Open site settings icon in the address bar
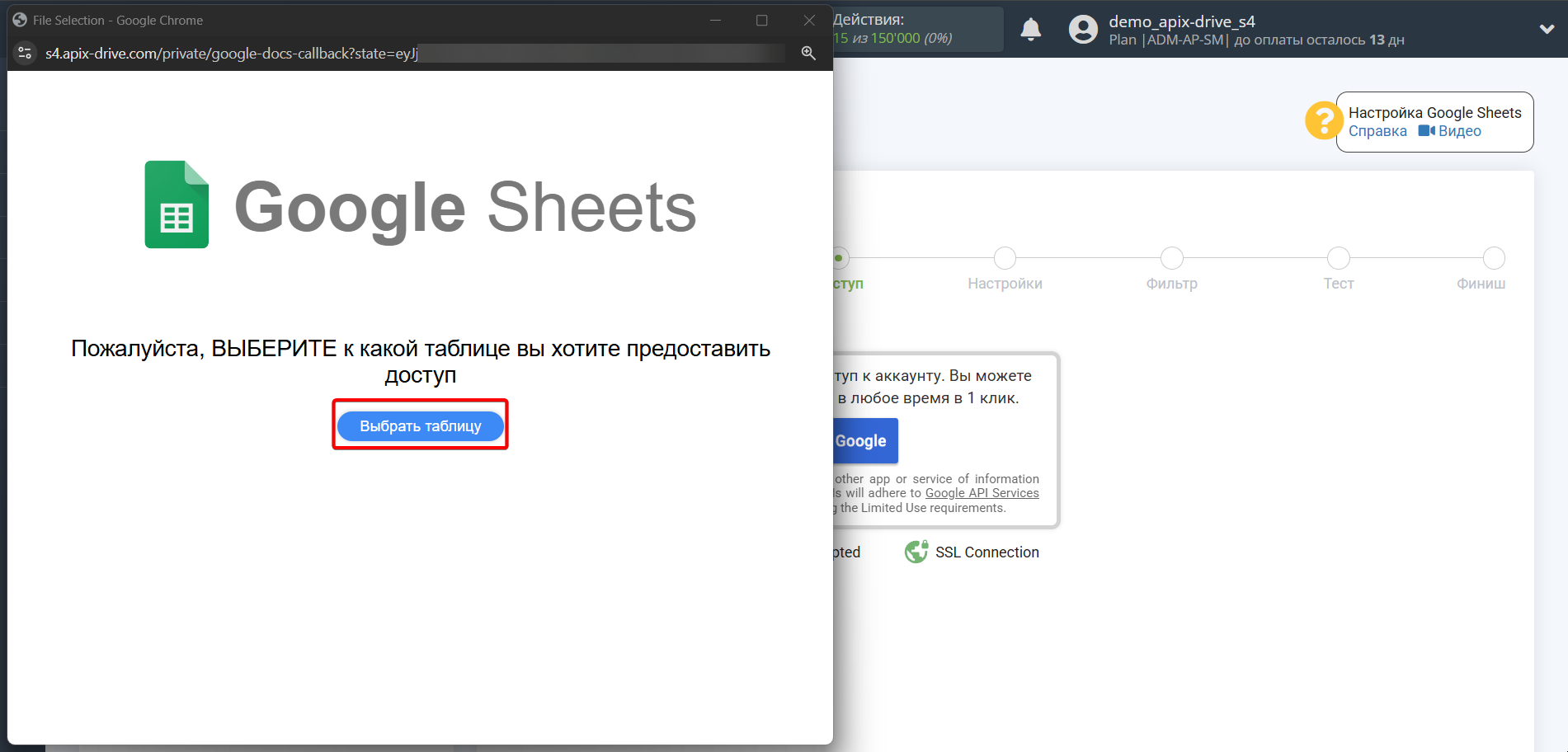This screenshot has height=752, width=1568. point(25,53)
